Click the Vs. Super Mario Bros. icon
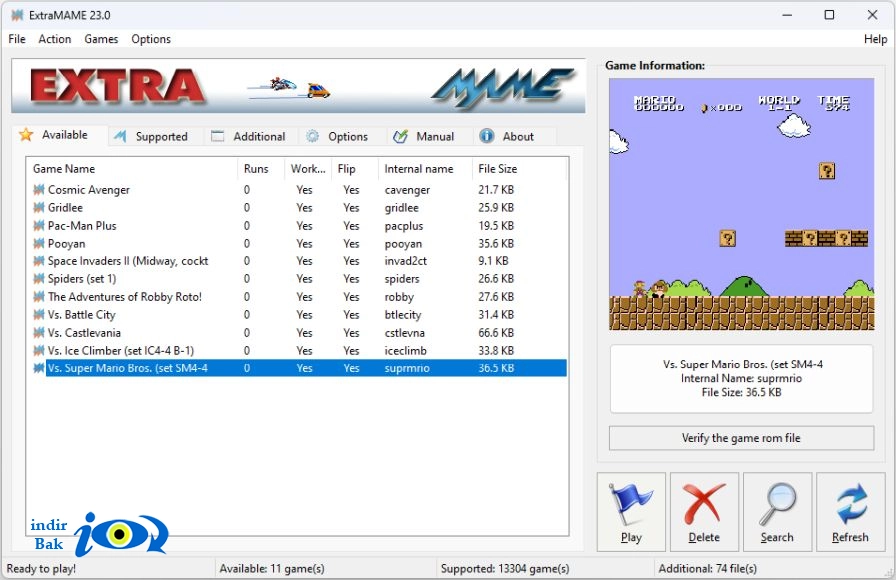896x580 pixels. coord(39,368)
